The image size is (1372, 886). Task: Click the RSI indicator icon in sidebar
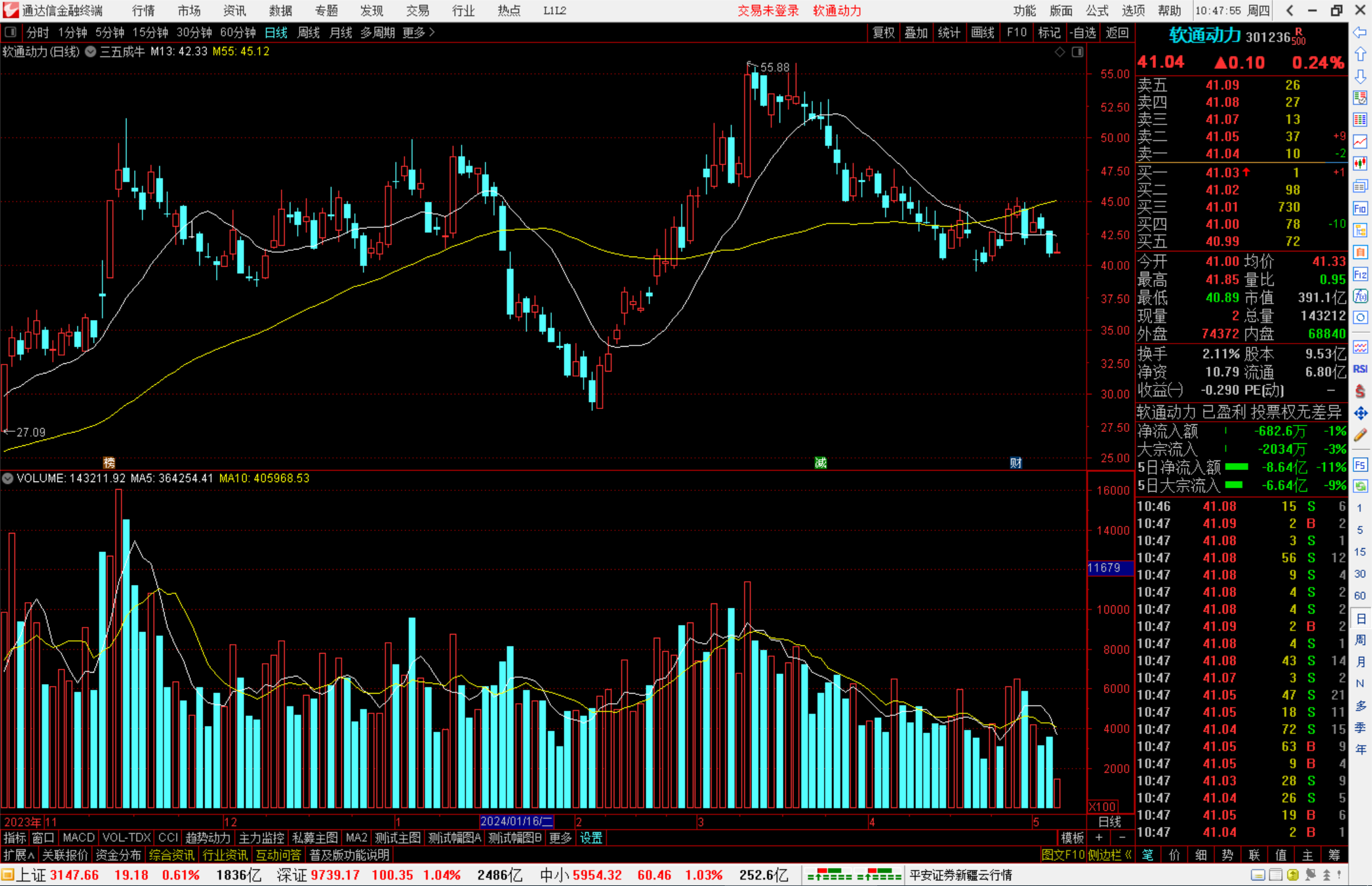(x=1360, y=369)
